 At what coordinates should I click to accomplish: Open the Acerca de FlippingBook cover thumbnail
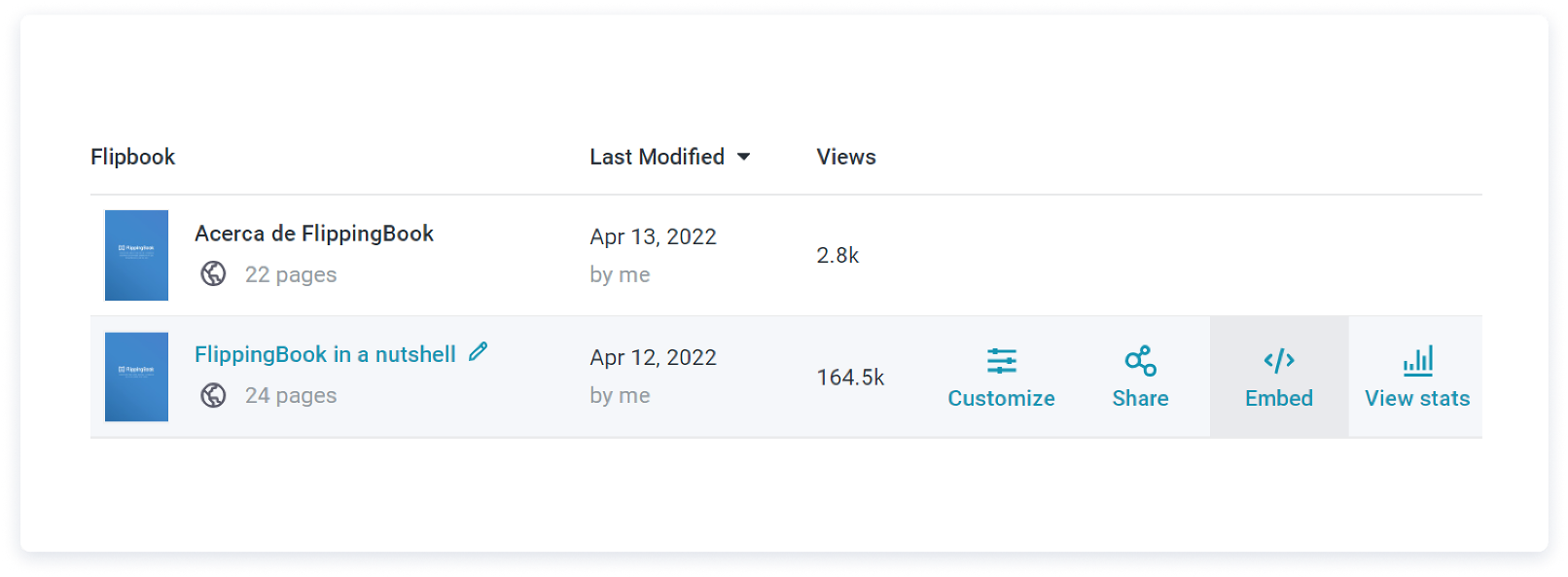pyautogui.click(x=136, y=255)
